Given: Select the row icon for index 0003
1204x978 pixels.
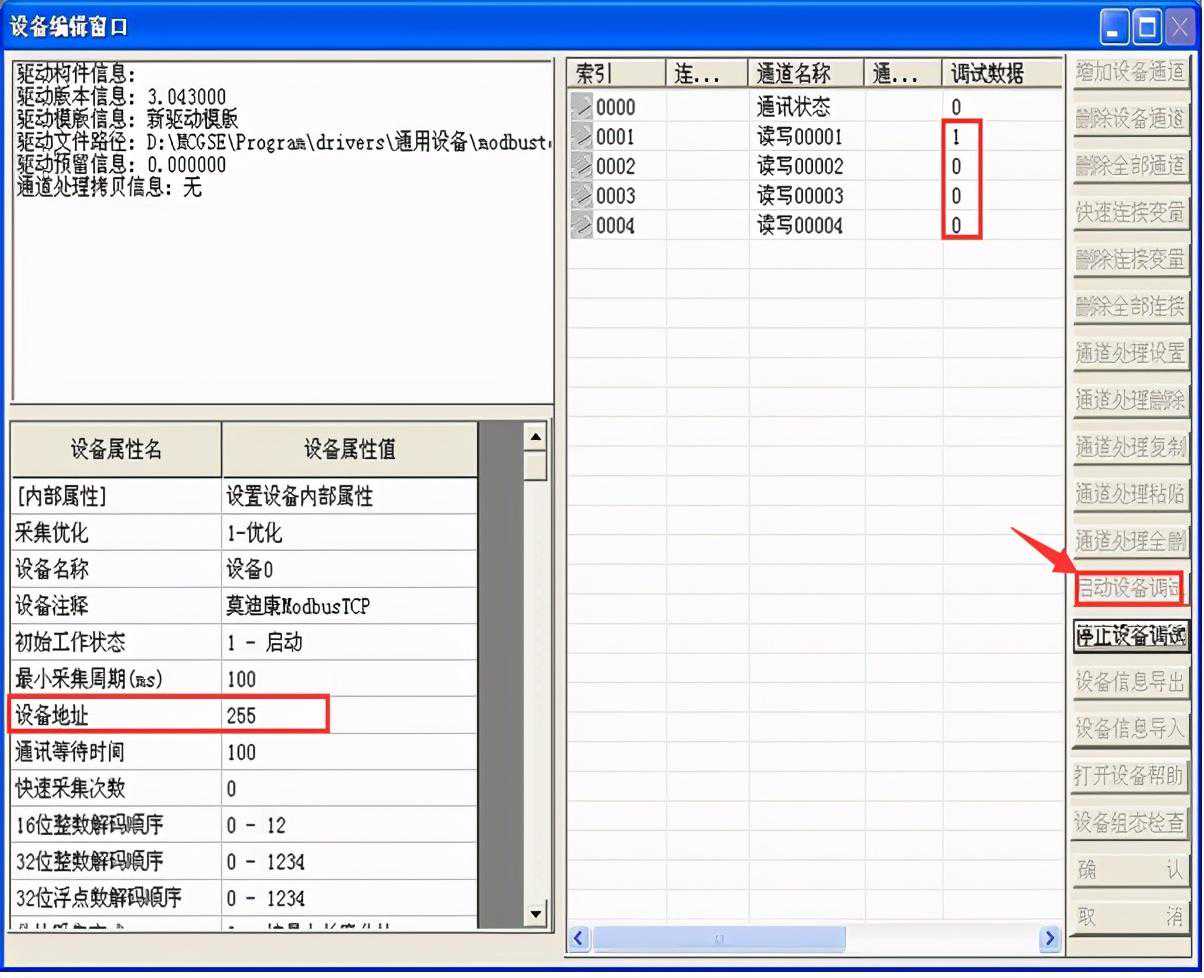Looking at the screenshot, I should coord(581,196).
